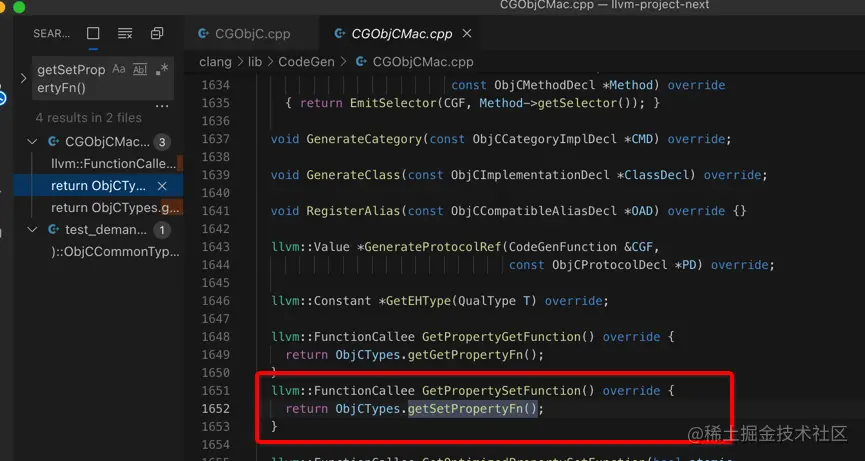Click line number 1652 in the gutter
865x461 pixels.
[216, 409]
